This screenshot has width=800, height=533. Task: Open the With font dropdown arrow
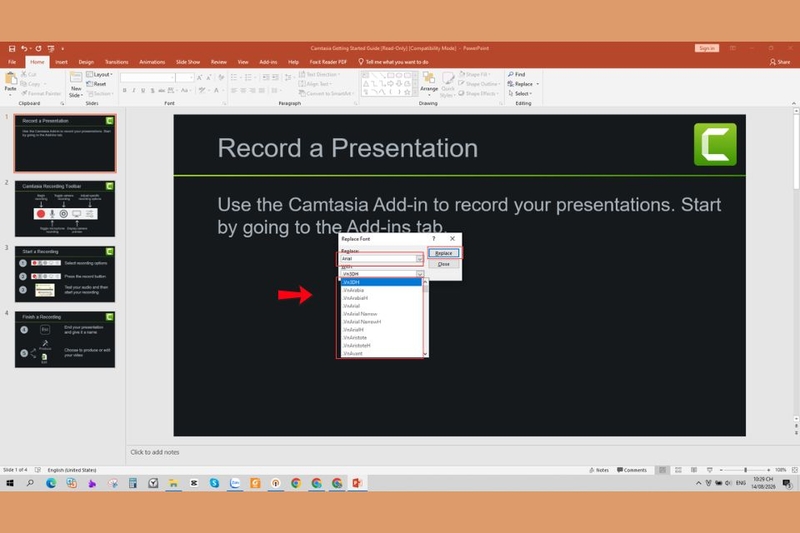point(419,274)
